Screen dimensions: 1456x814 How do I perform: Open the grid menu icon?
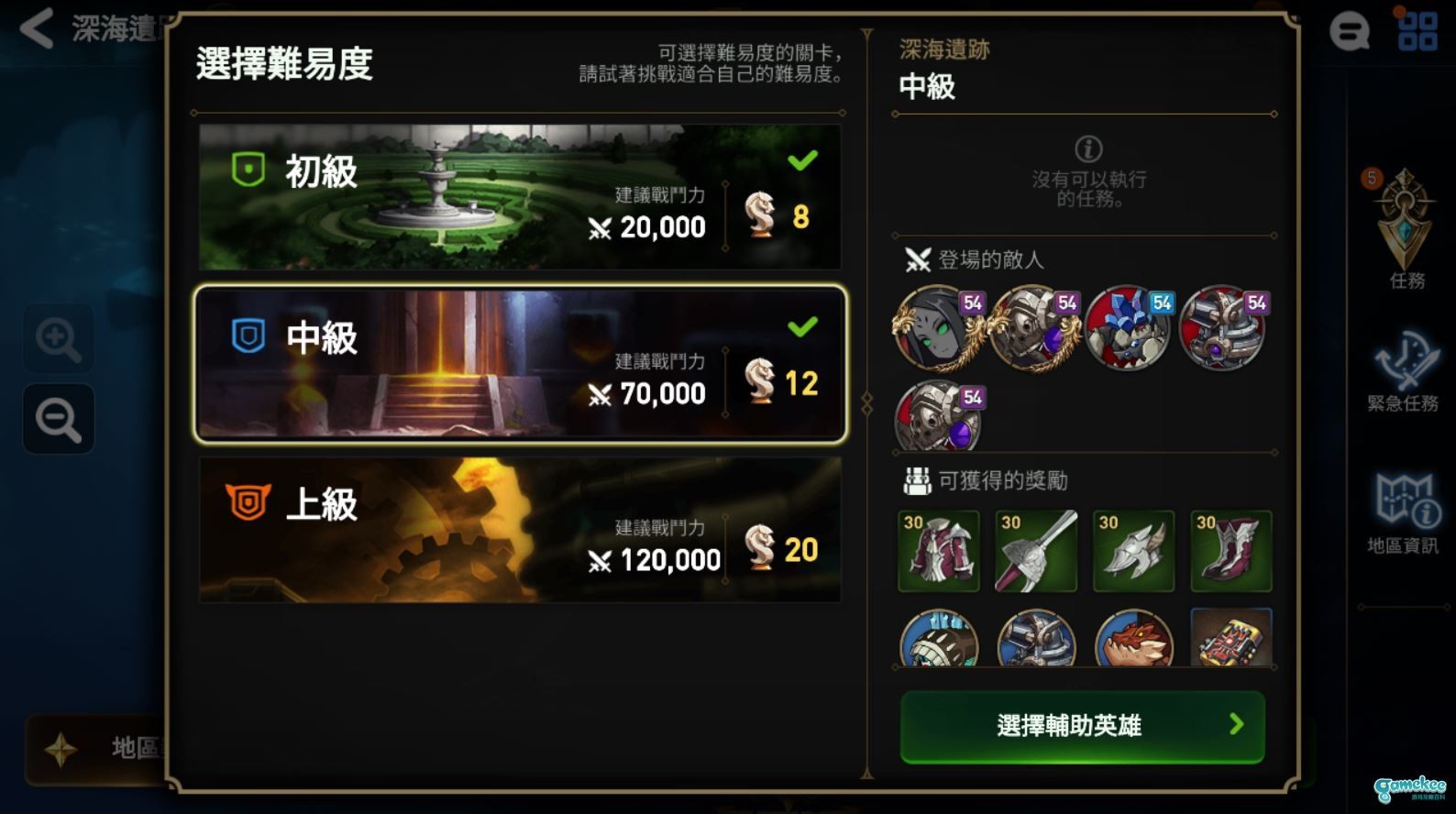(x=1417, y=30)
